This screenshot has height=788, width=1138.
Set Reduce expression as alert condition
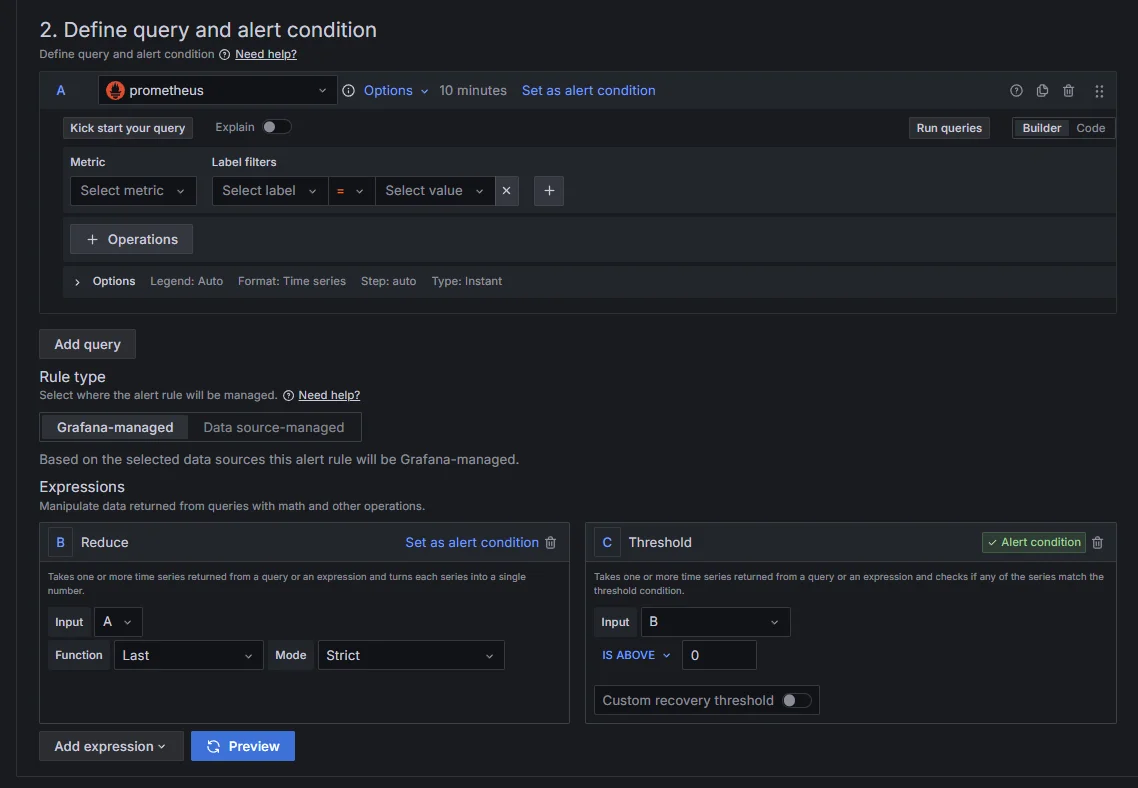click(471, 542)
